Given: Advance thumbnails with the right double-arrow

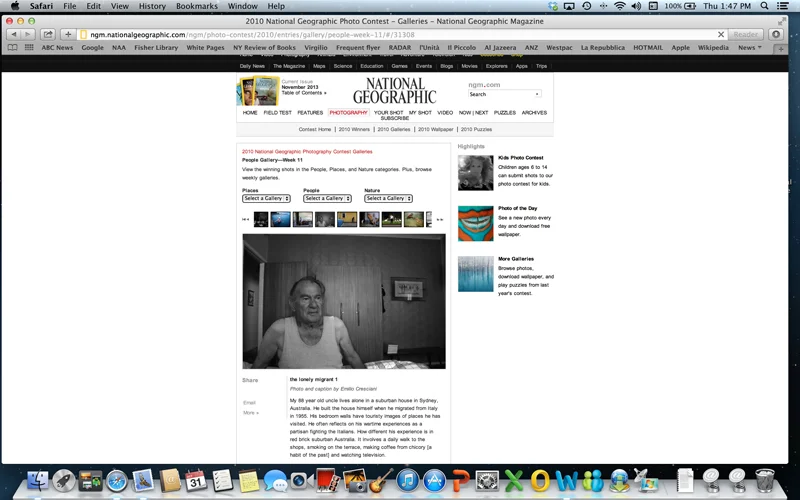Looking at the screenshot, I should (439, 219).
